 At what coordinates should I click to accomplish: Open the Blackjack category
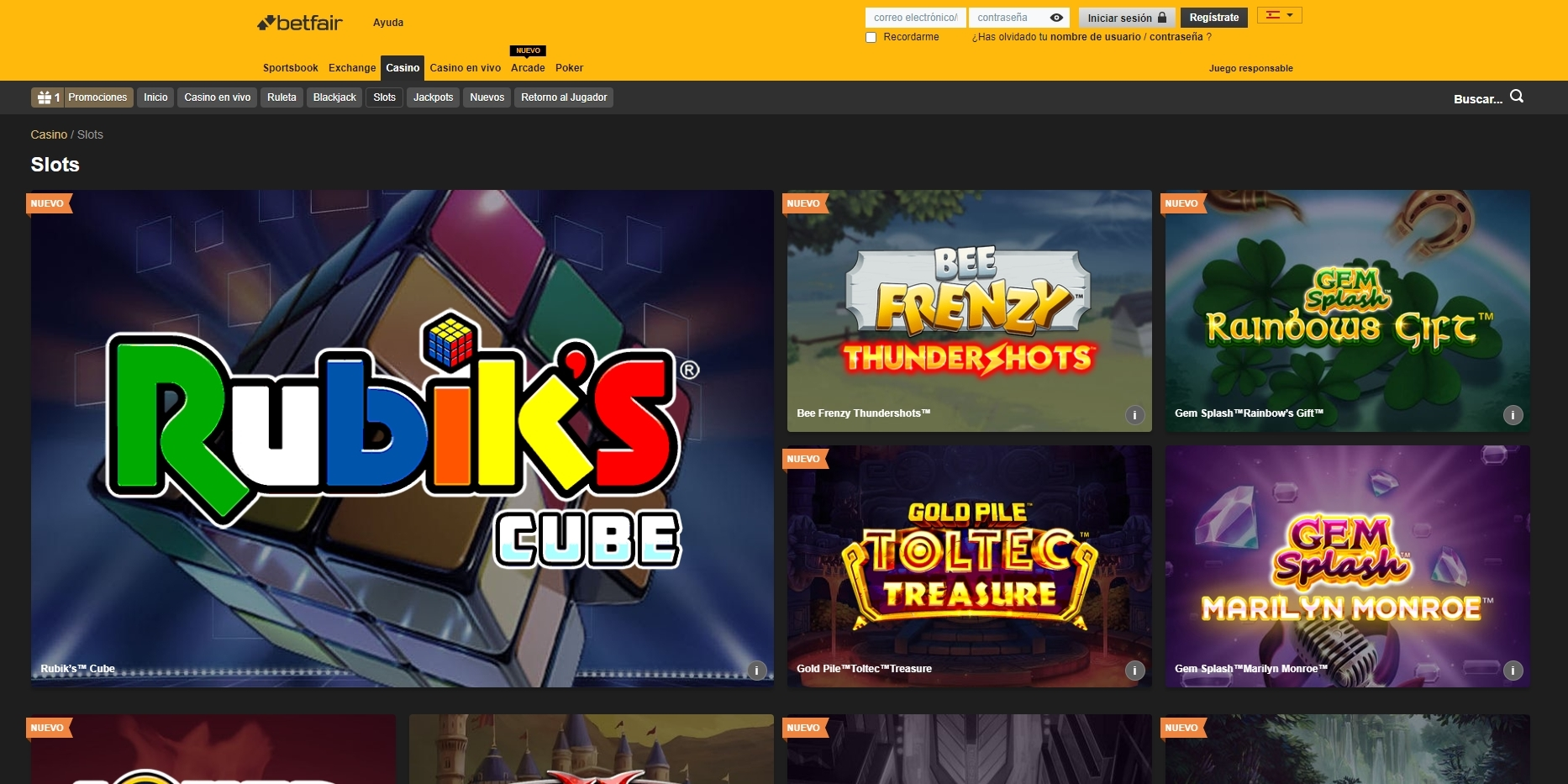click(x=334, y=97)
